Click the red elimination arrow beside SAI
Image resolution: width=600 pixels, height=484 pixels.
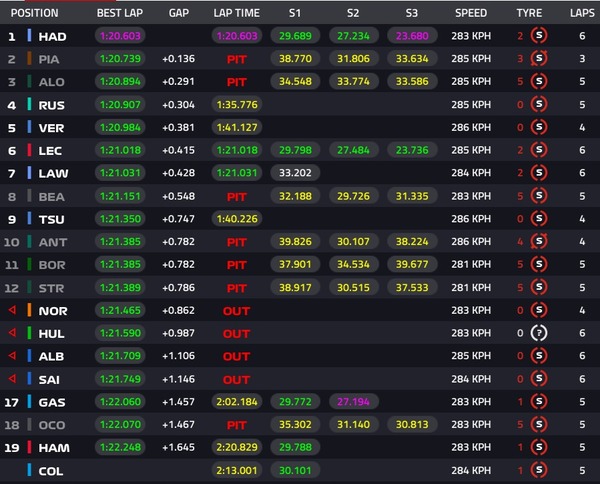pos(12,378)
